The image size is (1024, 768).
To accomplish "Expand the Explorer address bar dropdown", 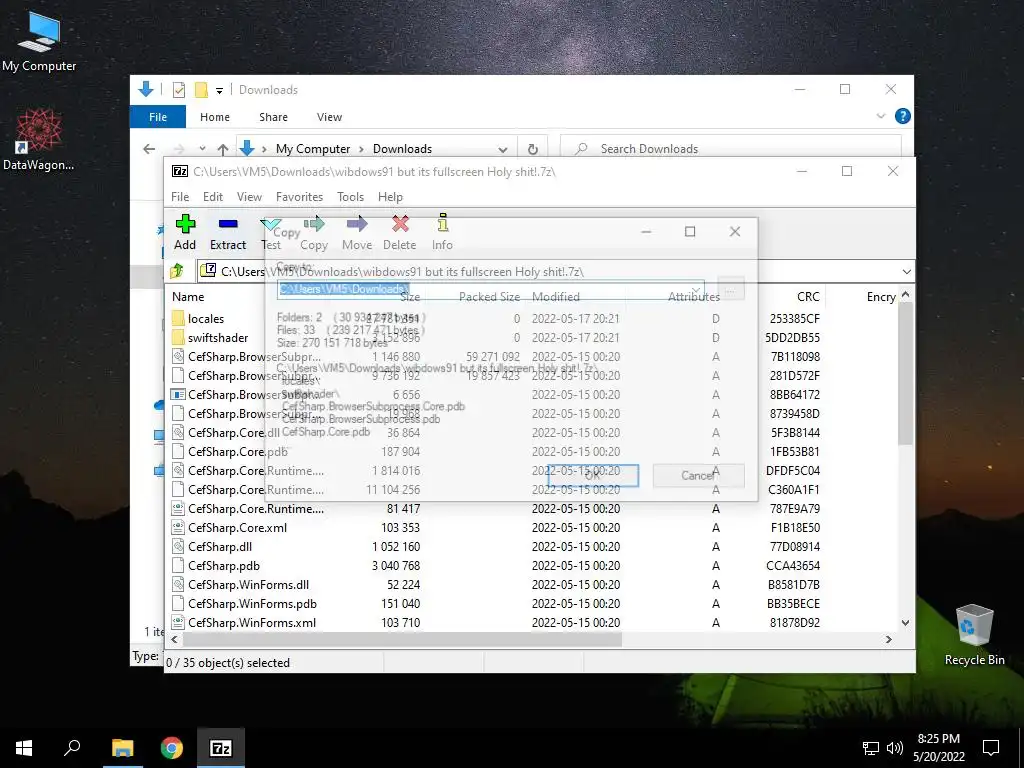I will pos(502,150).
